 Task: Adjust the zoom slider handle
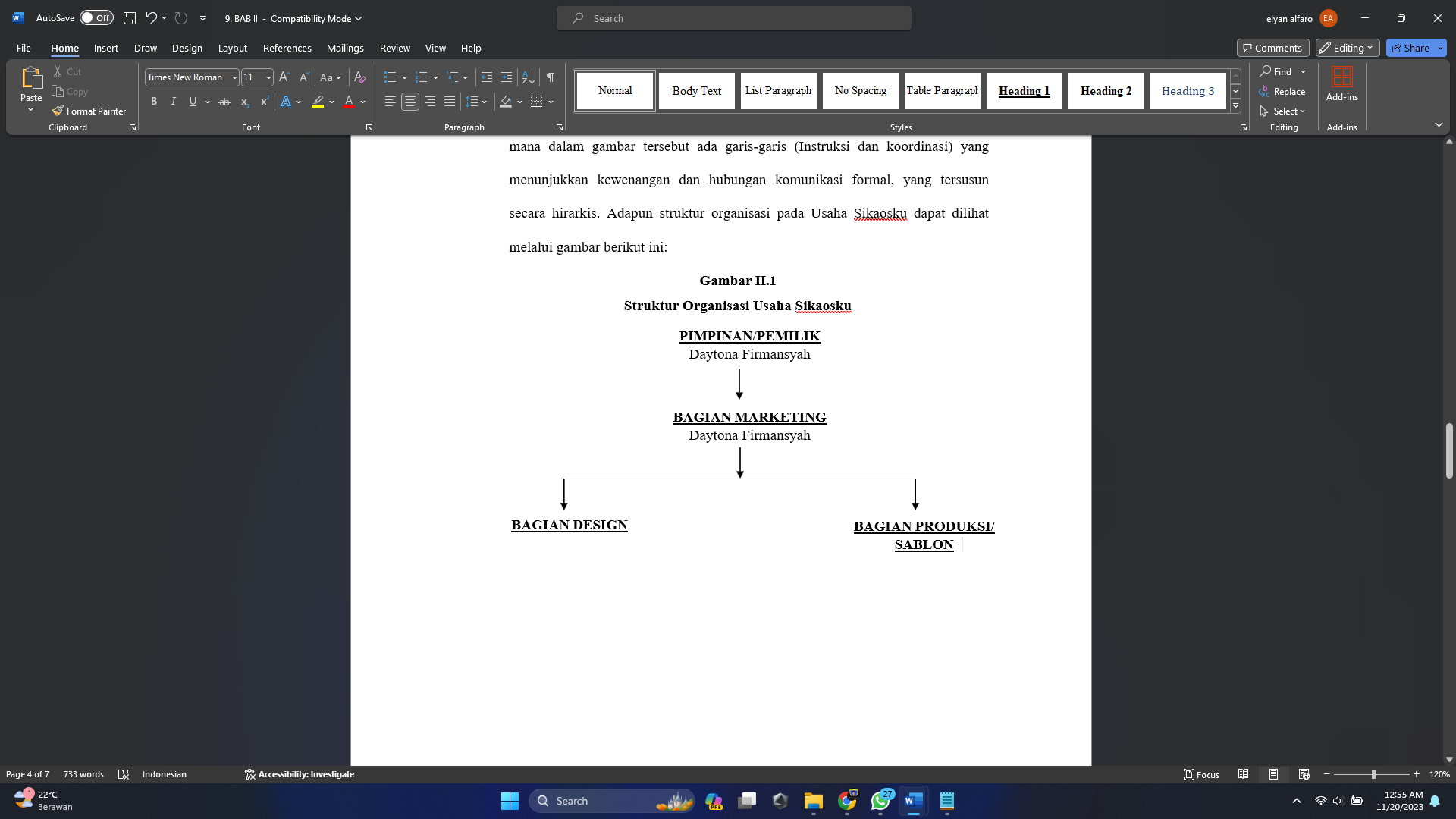[1373, 774]
